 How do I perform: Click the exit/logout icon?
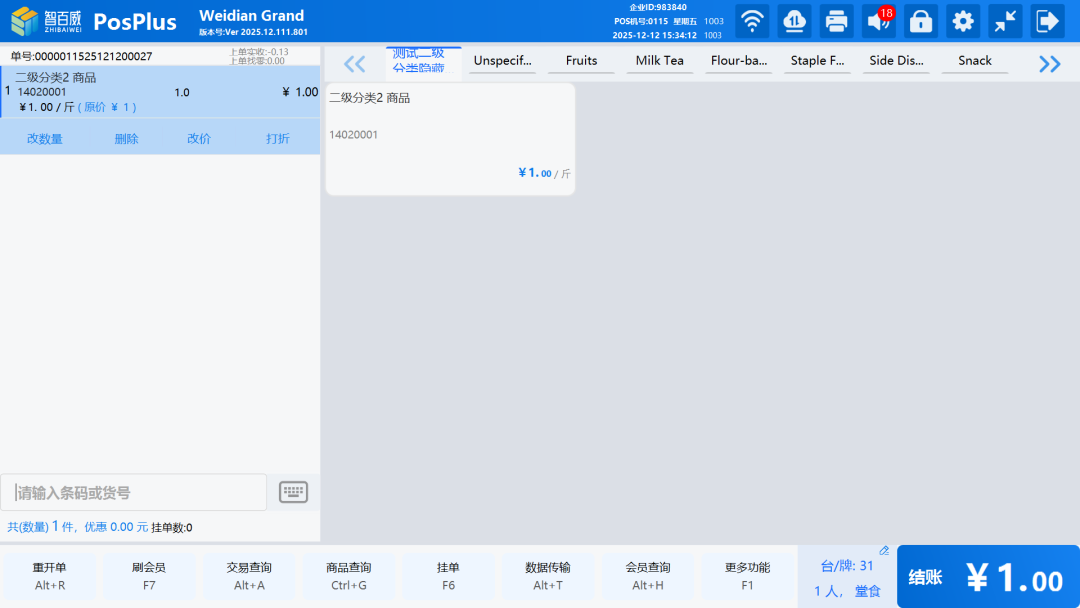pos(1047,21)
